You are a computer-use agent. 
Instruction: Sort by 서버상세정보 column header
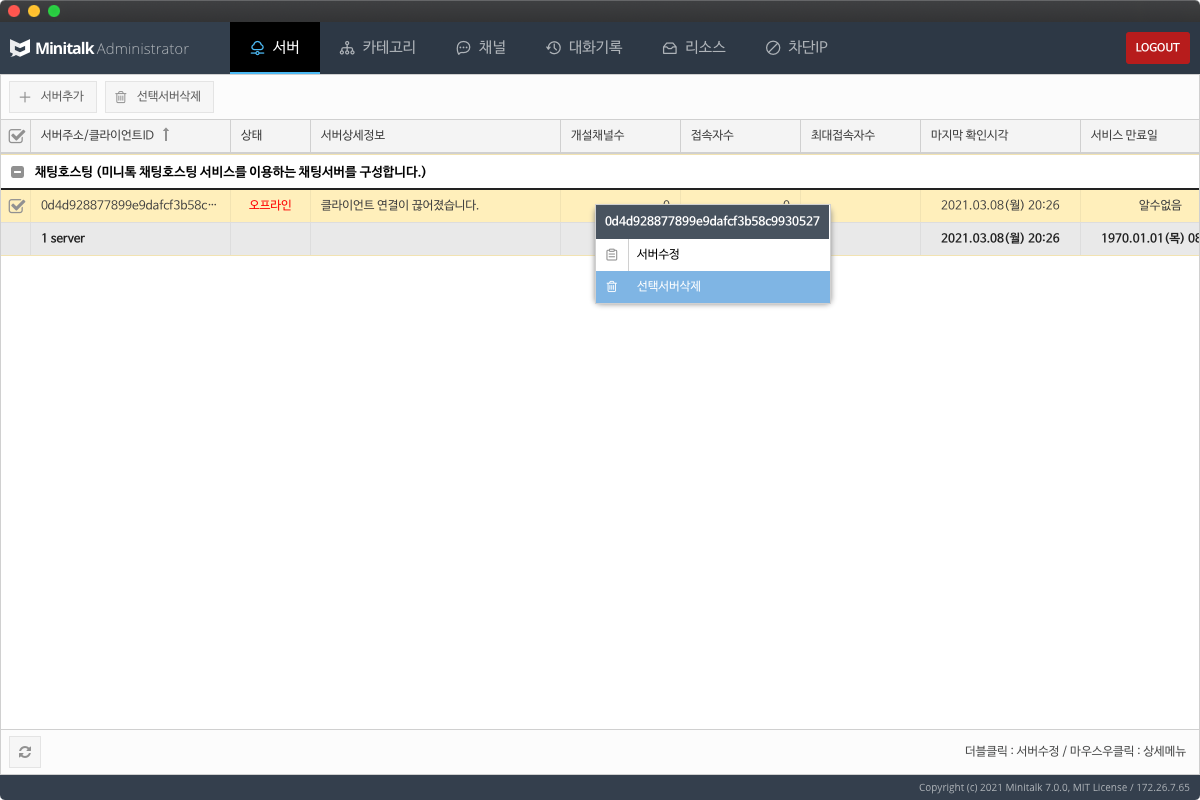click(435, 135)
